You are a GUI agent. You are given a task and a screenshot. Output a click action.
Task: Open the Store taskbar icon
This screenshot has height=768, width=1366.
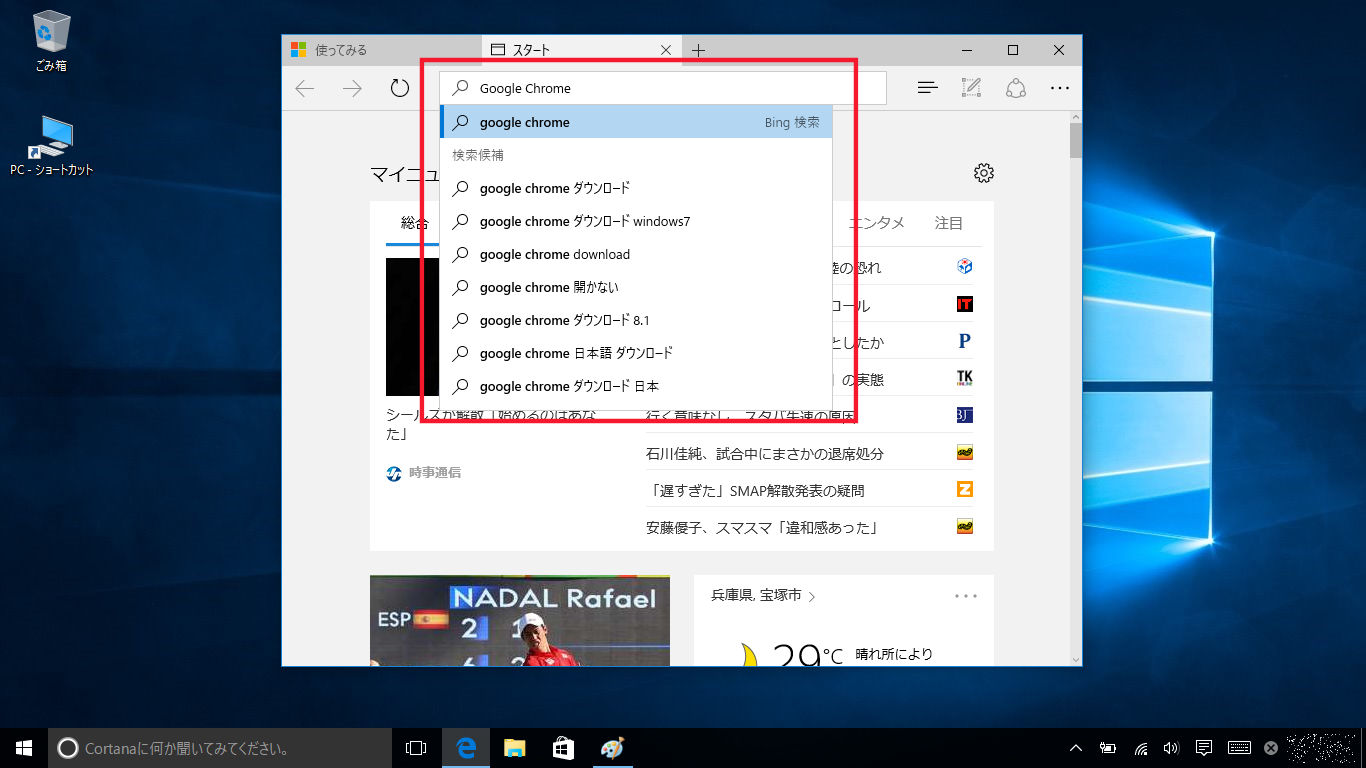(563, 748)
